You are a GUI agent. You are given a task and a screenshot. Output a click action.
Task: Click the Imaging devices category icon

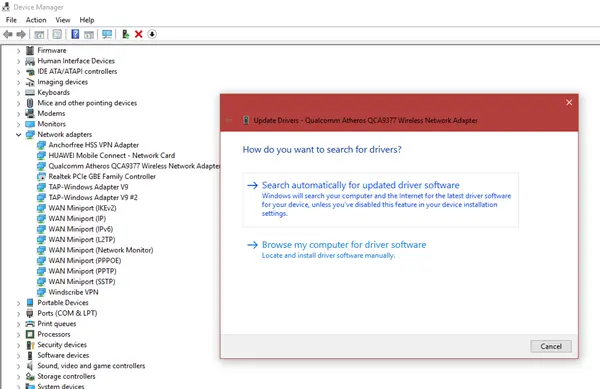click(30, 82)
